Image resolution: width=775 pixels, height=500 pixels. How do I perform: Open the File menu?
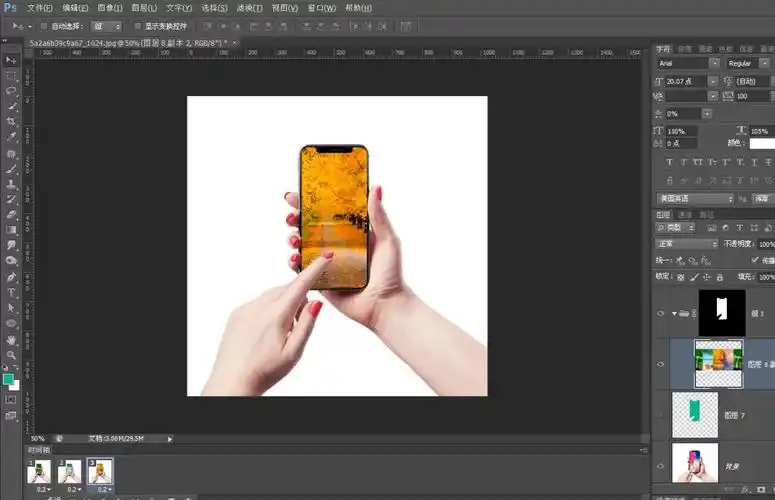coord(40,8)
